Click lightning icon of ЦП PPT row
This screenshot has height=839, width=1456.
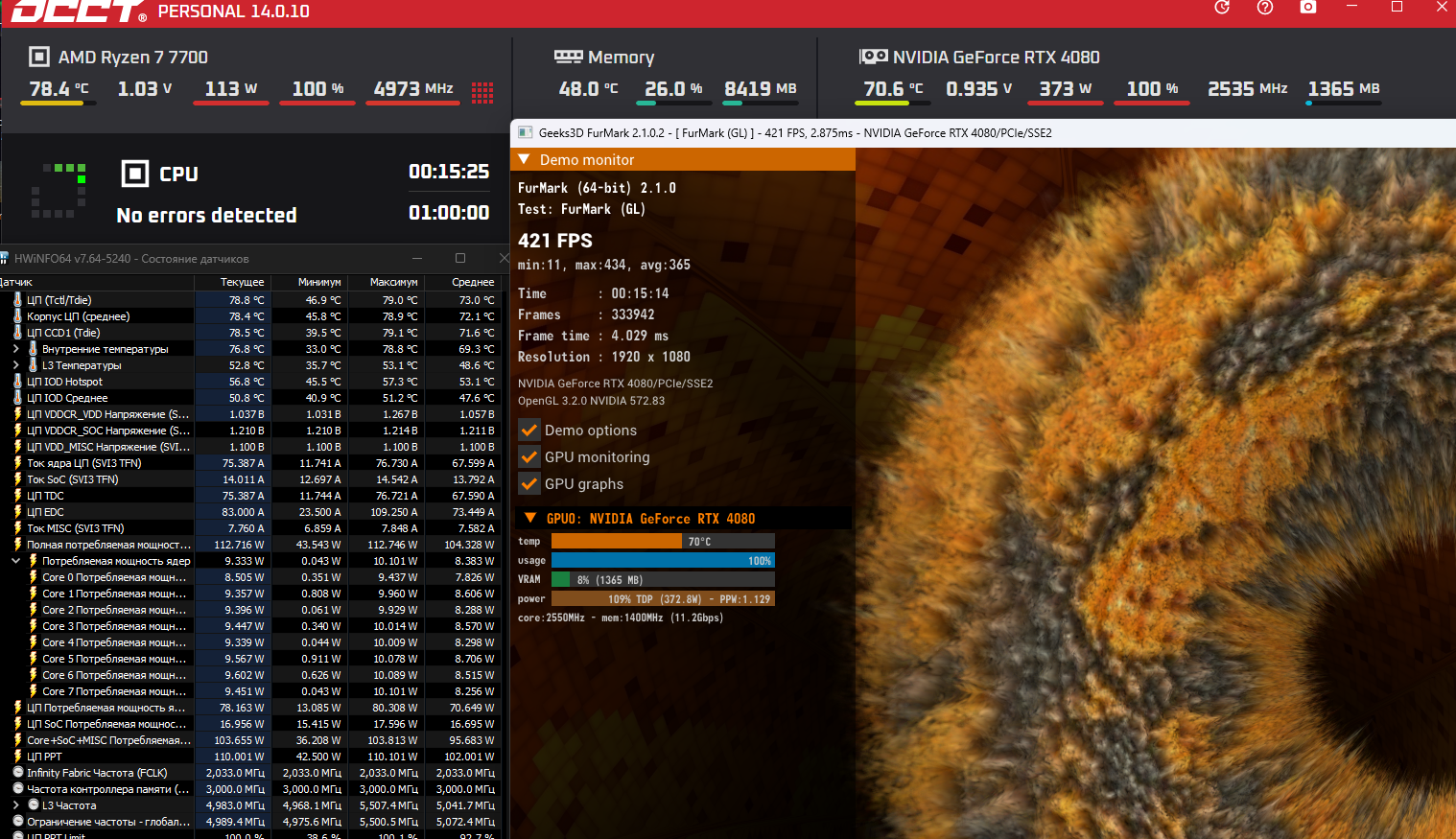pyautogui.click(x=17, y=757)
